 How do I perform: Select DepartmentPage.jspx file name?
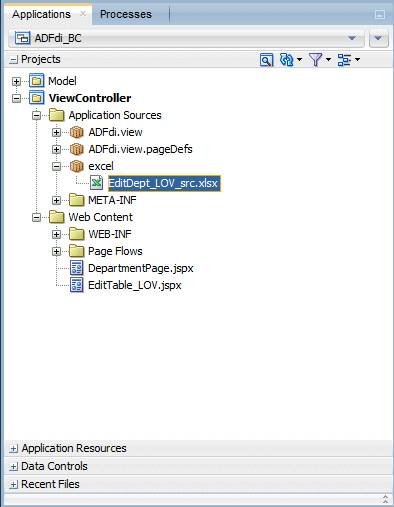(141, 268)
